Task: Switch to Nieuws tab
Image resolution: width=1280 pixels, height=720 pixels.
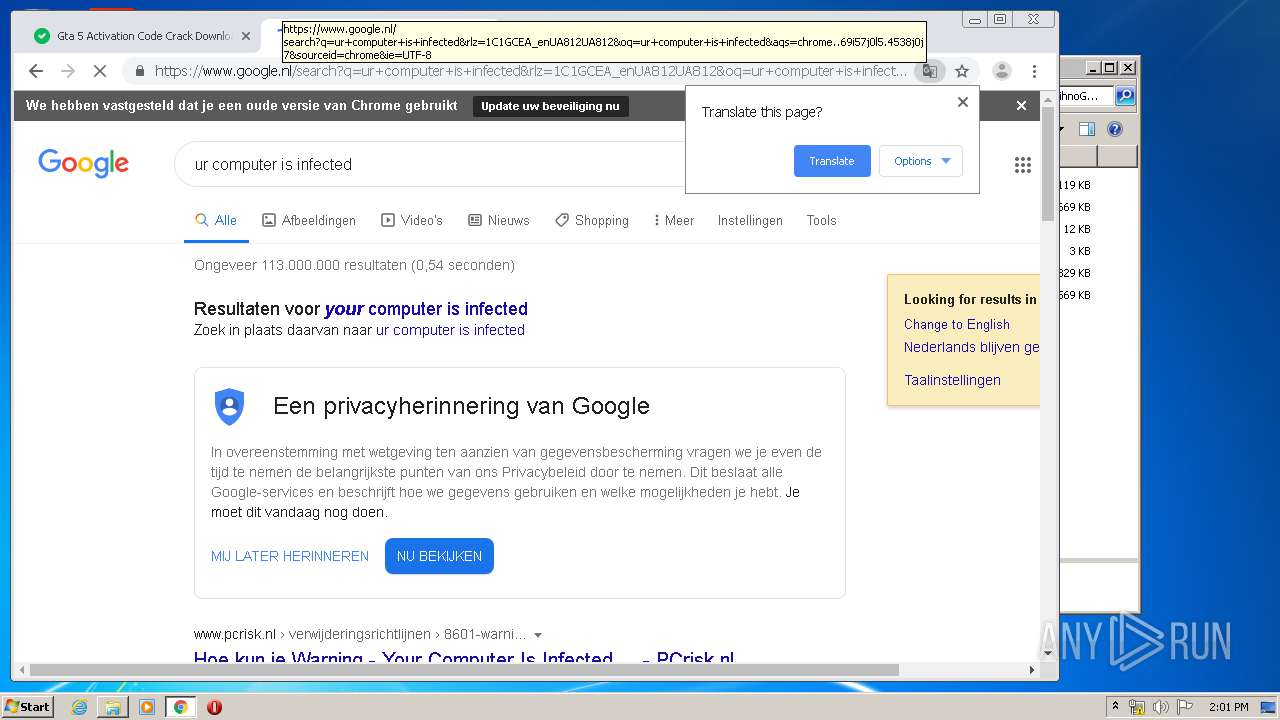Action: click(x=499, y=220)
